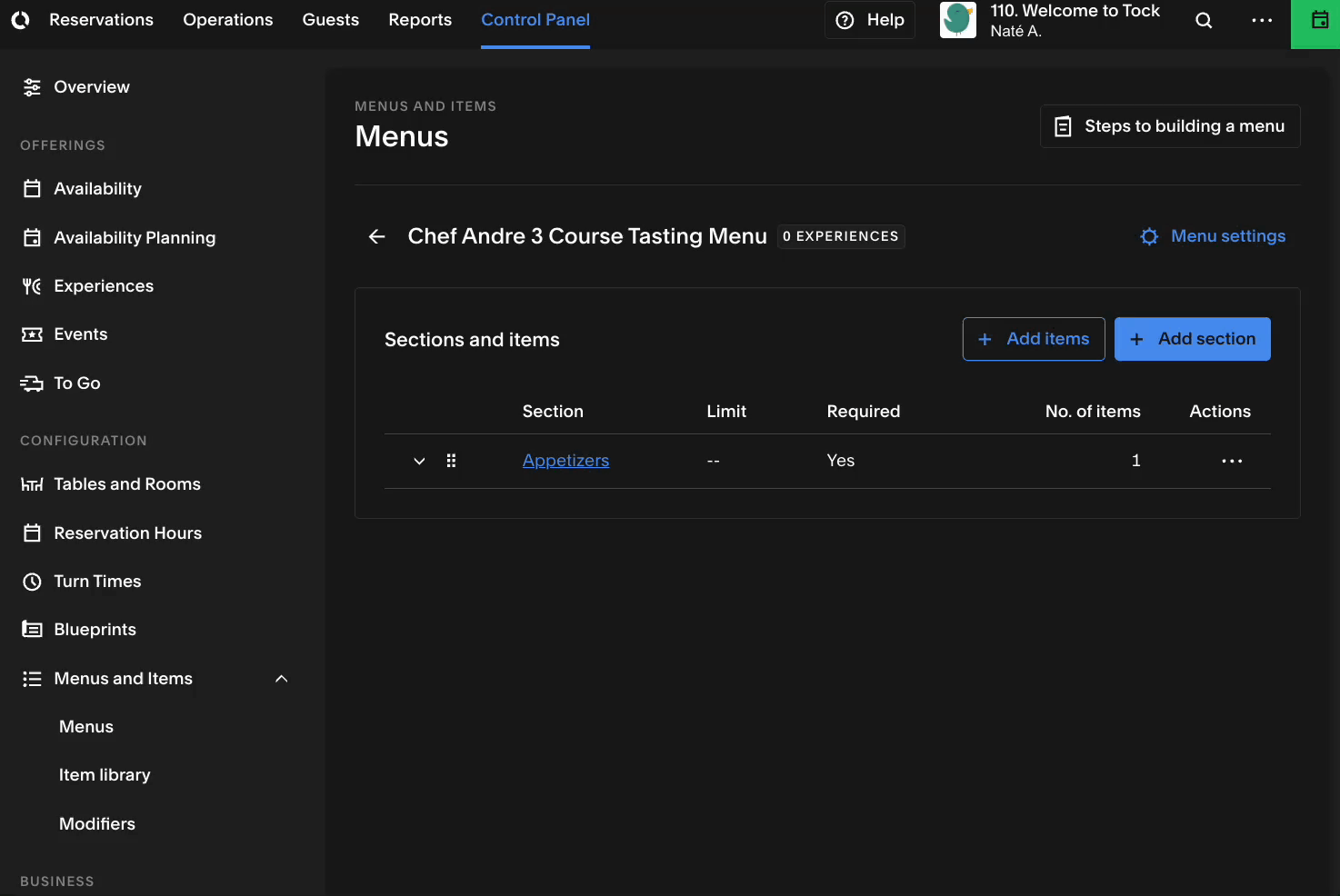Image resolution: width=1340 pixels, height=896 pixels.
Task: Open Steps to building a menu
Action: point(1170,126)
